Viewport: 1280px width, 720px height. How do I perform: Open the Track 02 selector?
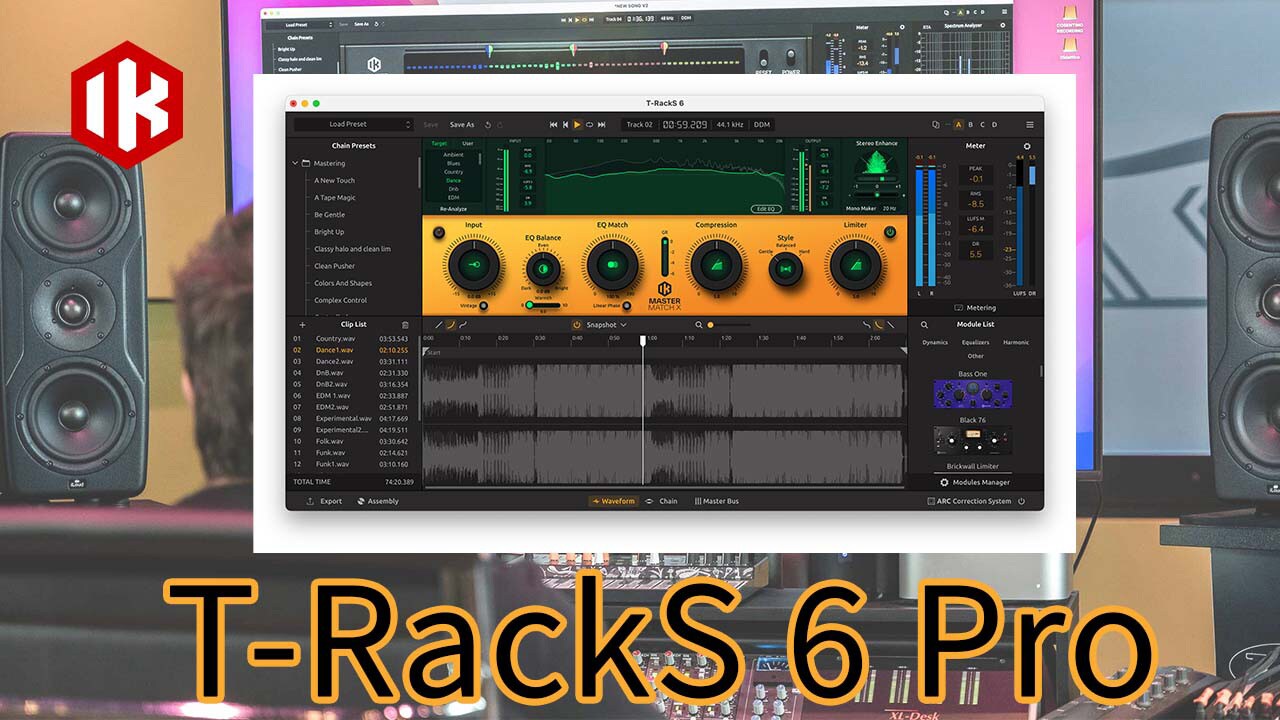tap(639, 125)
